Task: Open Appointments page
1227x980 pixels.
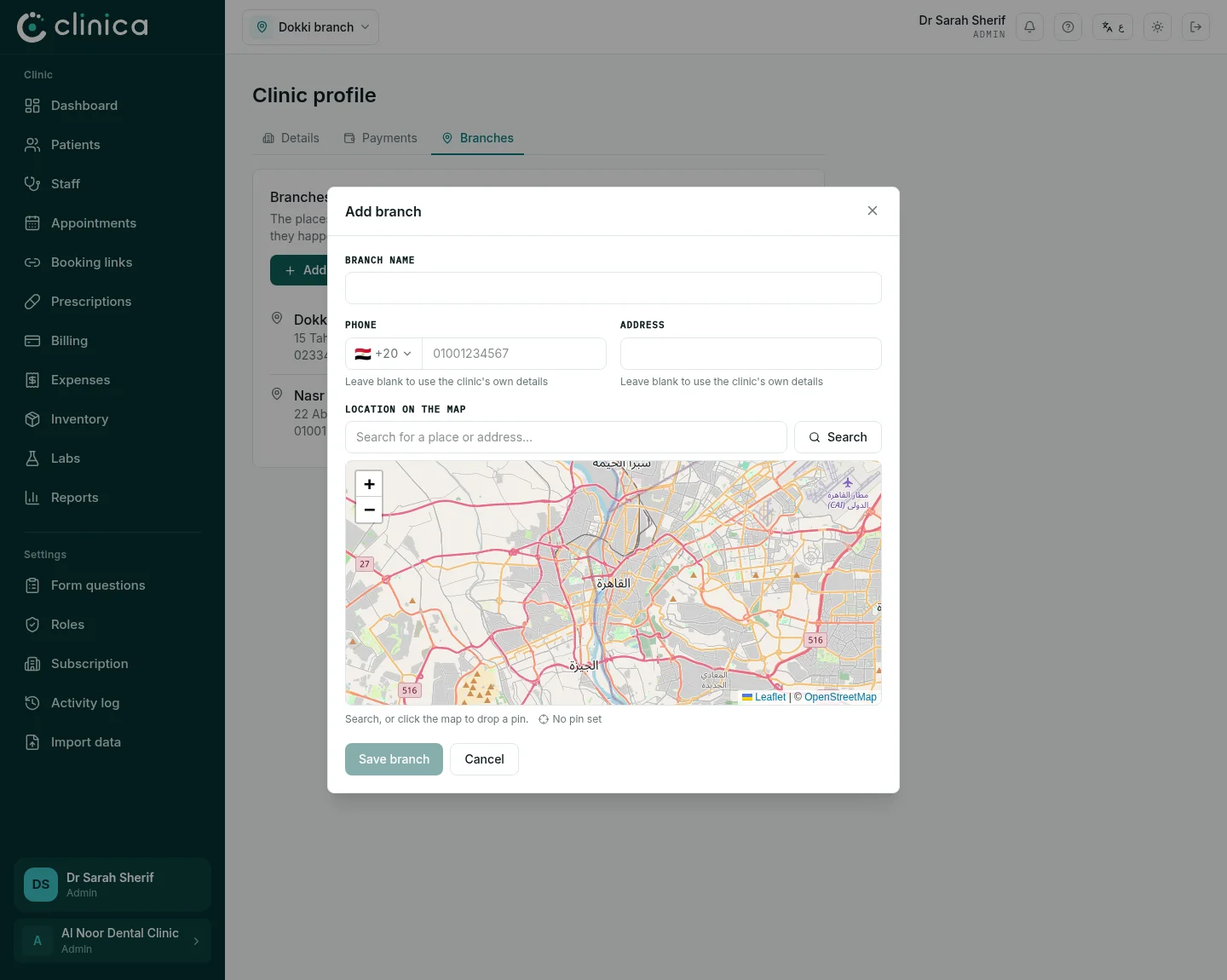Action: tap(112, 223)
